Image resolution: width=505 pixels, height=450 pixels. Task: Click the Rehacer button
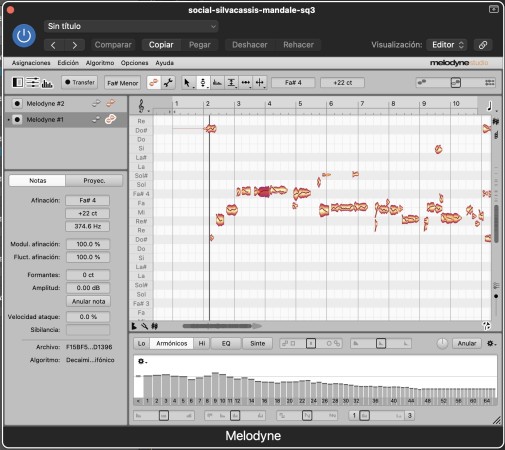tap(298, 45)
